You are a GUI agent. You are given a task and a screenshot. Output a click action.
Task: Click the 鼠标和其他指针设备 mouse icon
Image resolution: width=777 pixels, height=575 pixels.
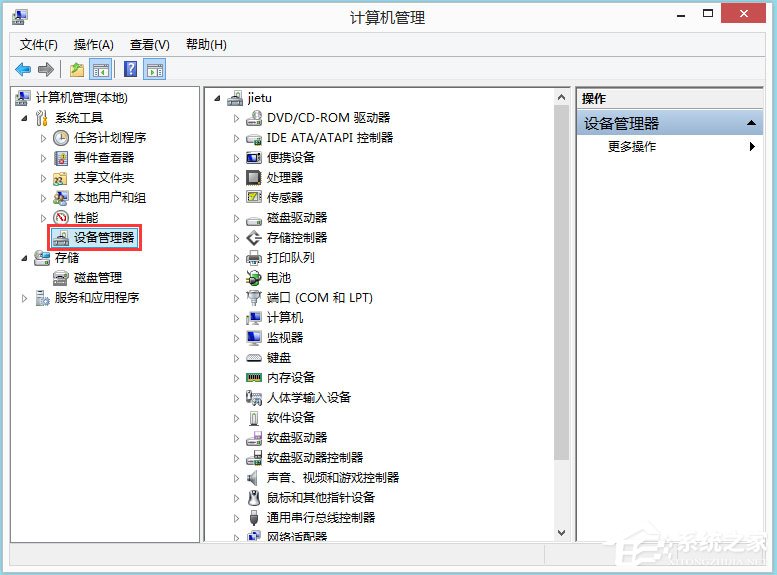(254, 498)
